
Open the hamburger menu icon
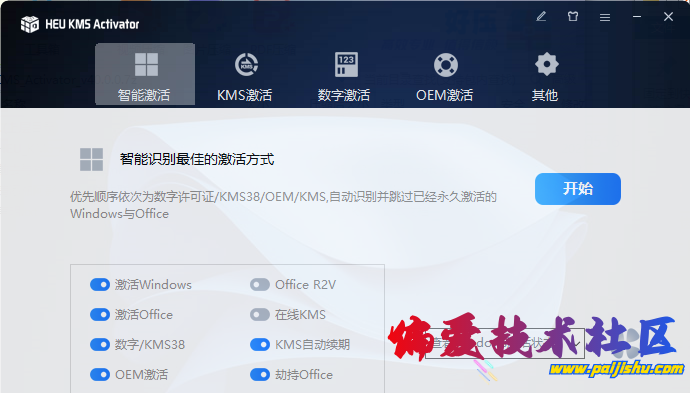coord(605,17)
